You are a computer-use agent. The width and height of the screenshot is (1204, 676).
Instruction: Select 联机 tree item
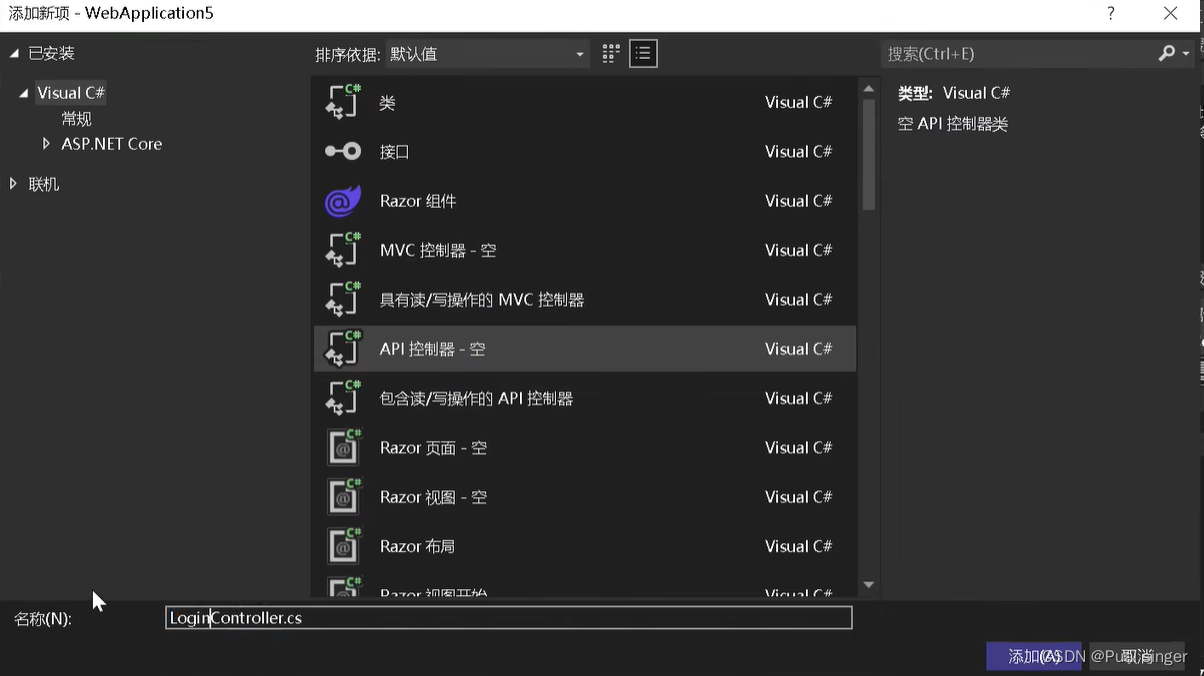pyautogui.click(x=44, y=184)
